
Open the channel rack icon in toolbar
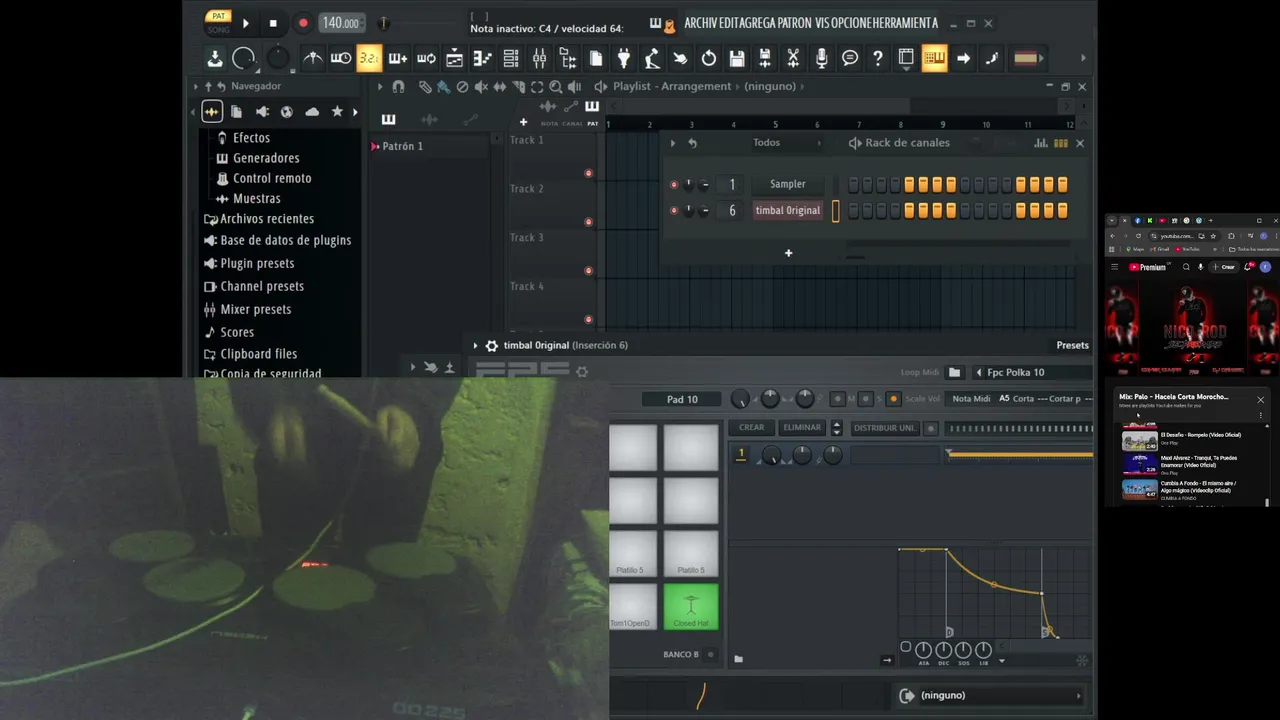511,58
